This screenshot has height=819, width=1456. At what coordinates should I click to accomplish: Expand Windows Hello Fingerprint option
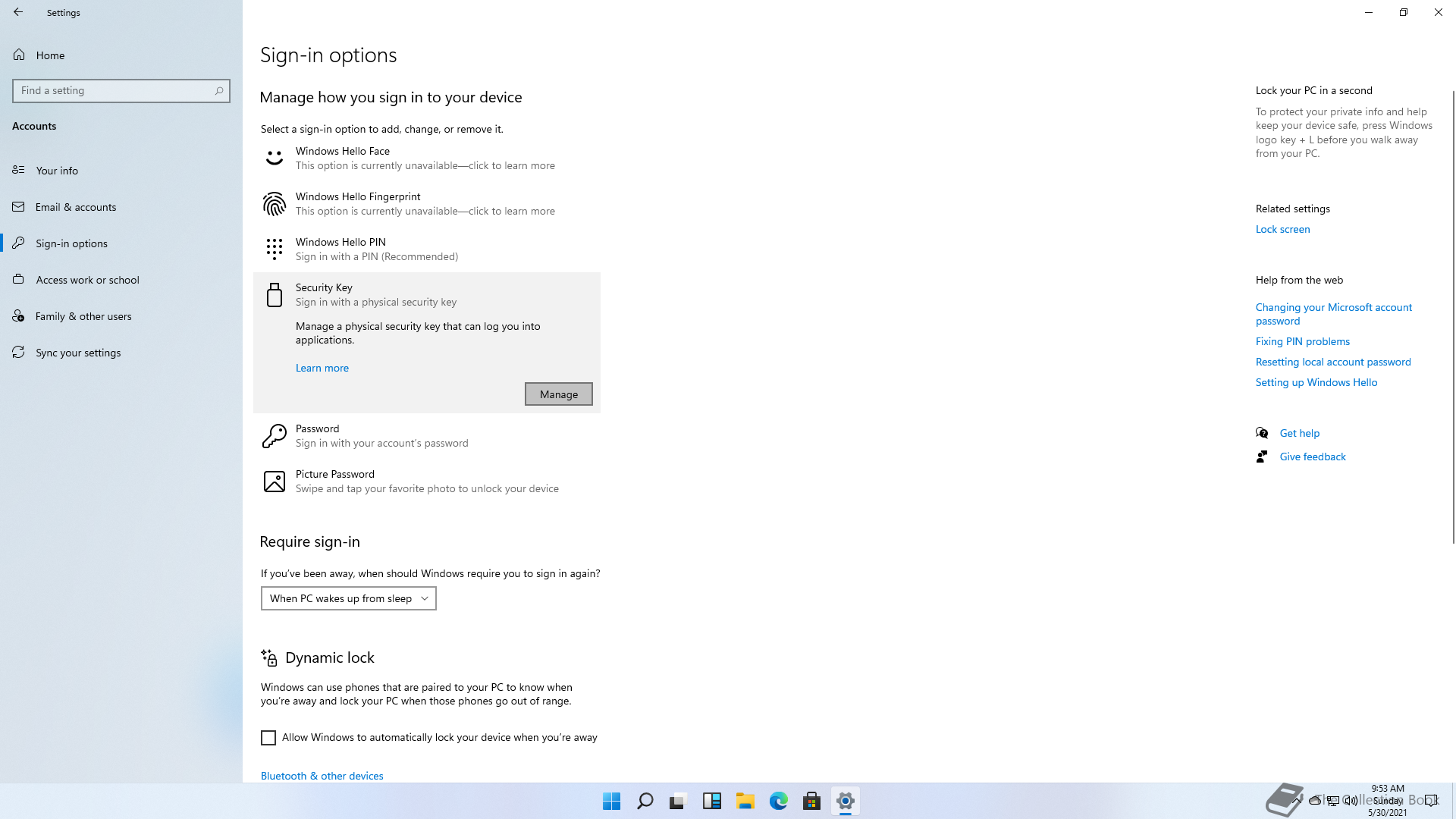tap(426, 203)
